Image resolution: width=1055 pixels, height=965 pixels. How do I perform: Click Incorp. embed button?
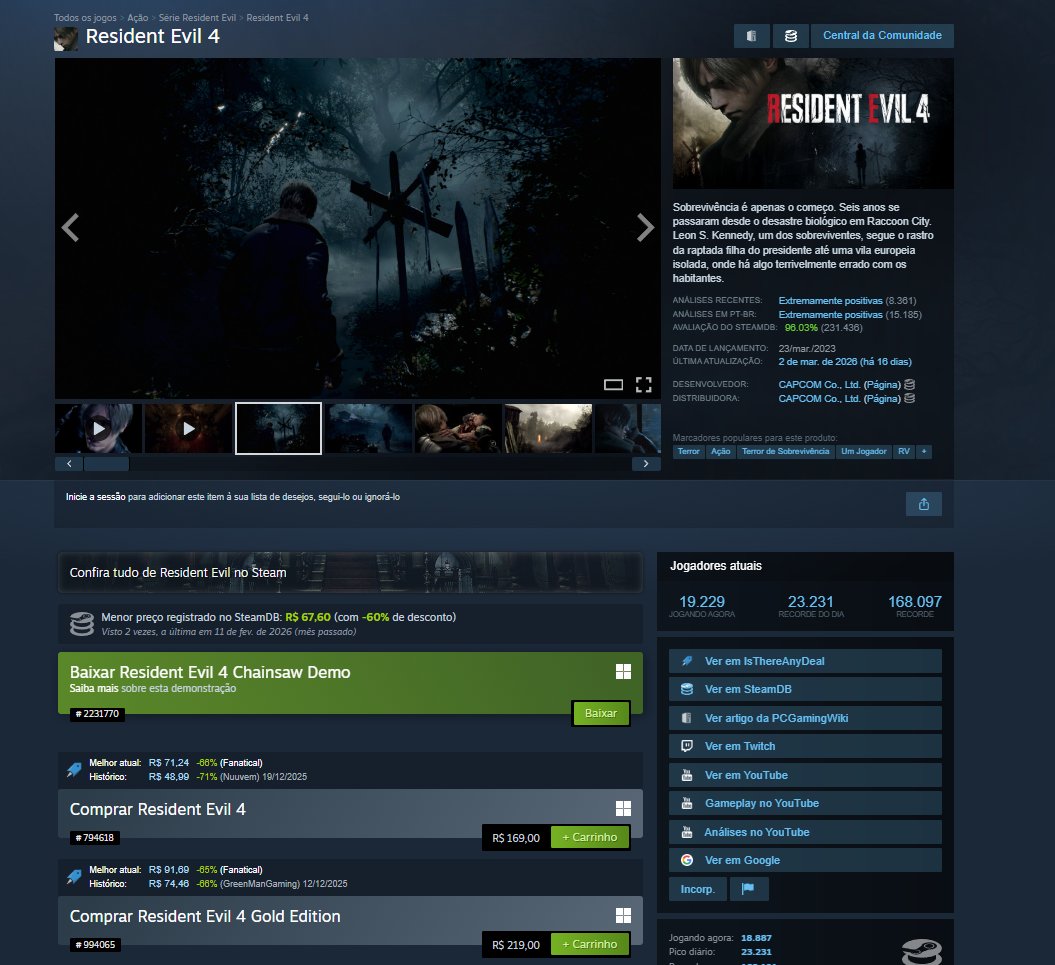[x=697, y=889]
